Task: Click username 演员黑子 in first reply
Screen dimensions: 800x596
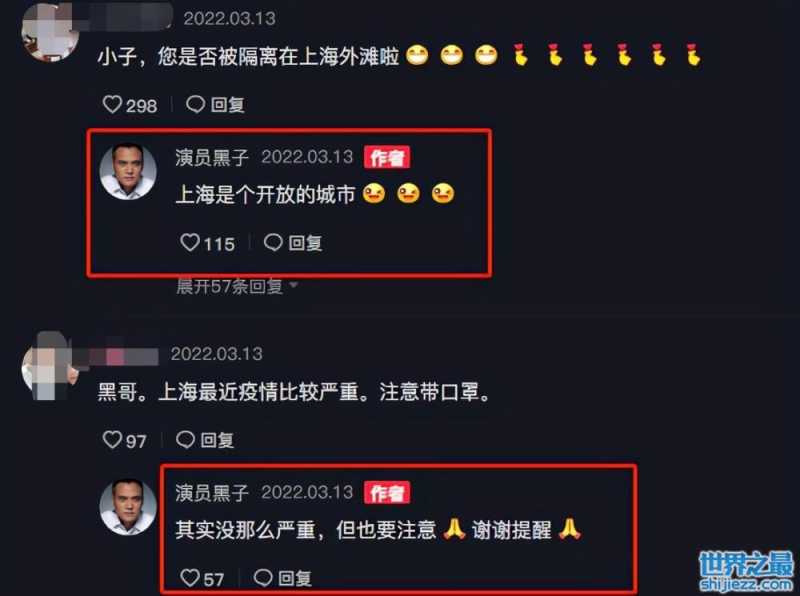Action: click(212, 157)
